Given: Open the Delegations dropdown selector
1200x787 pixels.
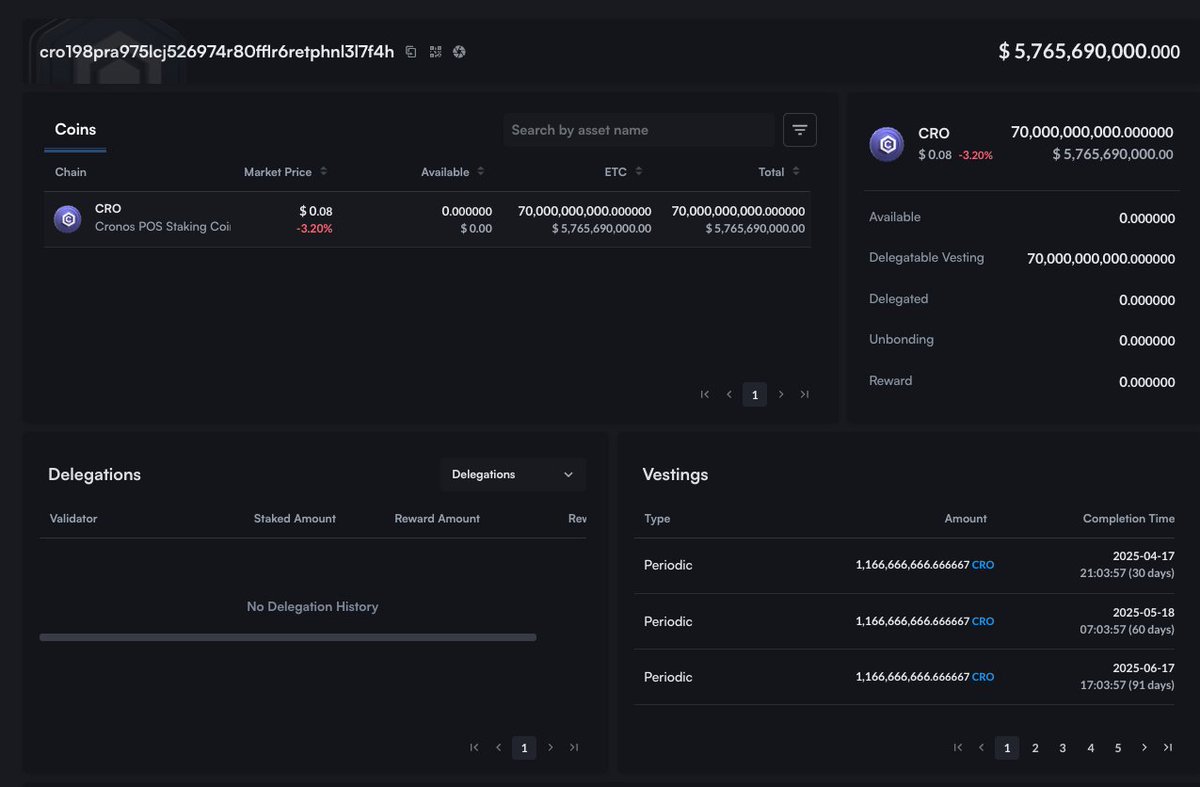Looking at the screenshot, I should pyautogui.click(x=513, y=474).
